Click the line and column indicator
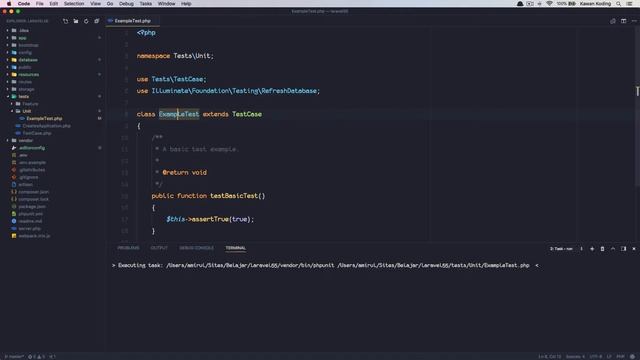 coord(549,357)
